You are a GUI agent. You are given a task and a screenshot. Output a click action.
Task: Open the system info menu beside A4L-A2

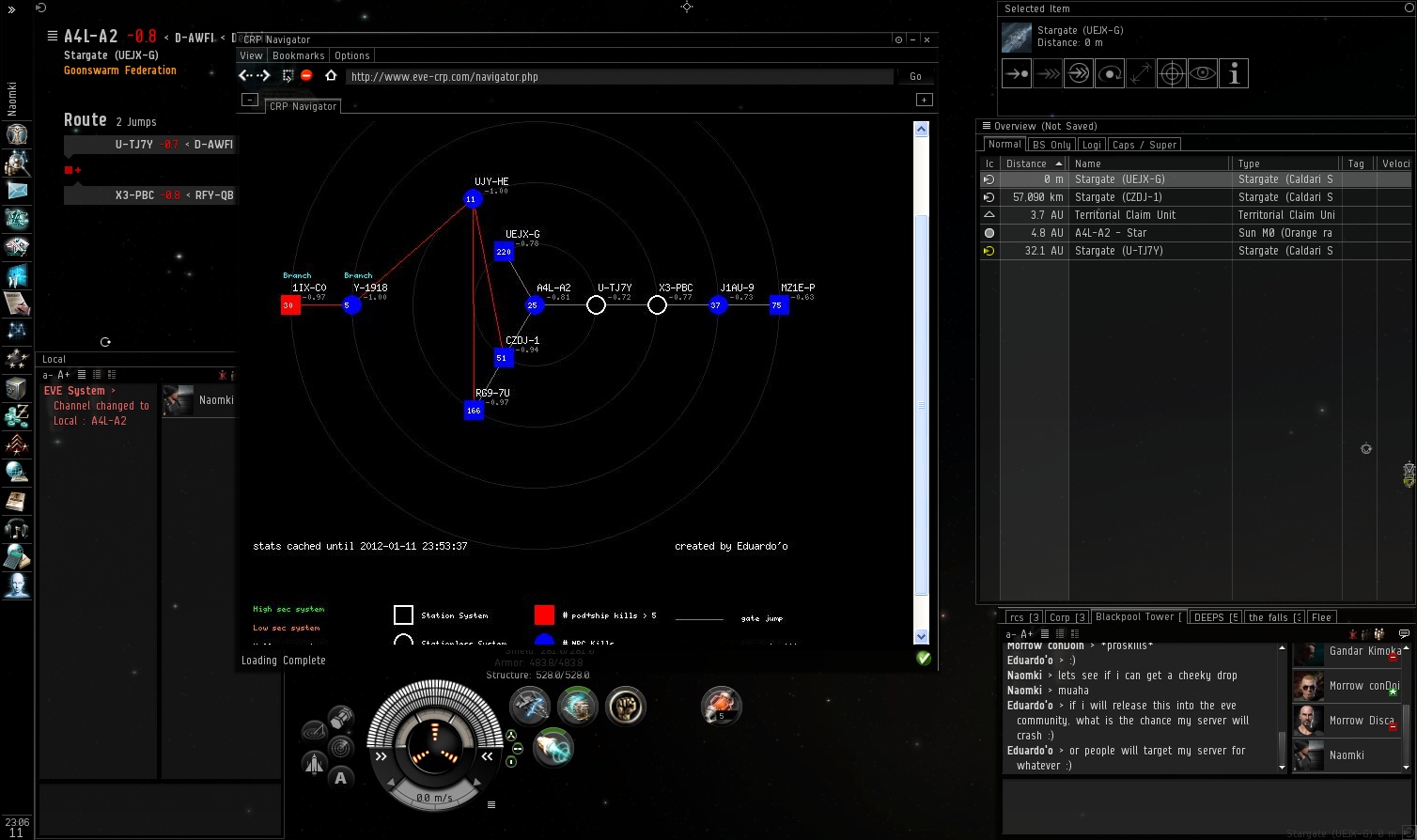(x=52, y=37)
